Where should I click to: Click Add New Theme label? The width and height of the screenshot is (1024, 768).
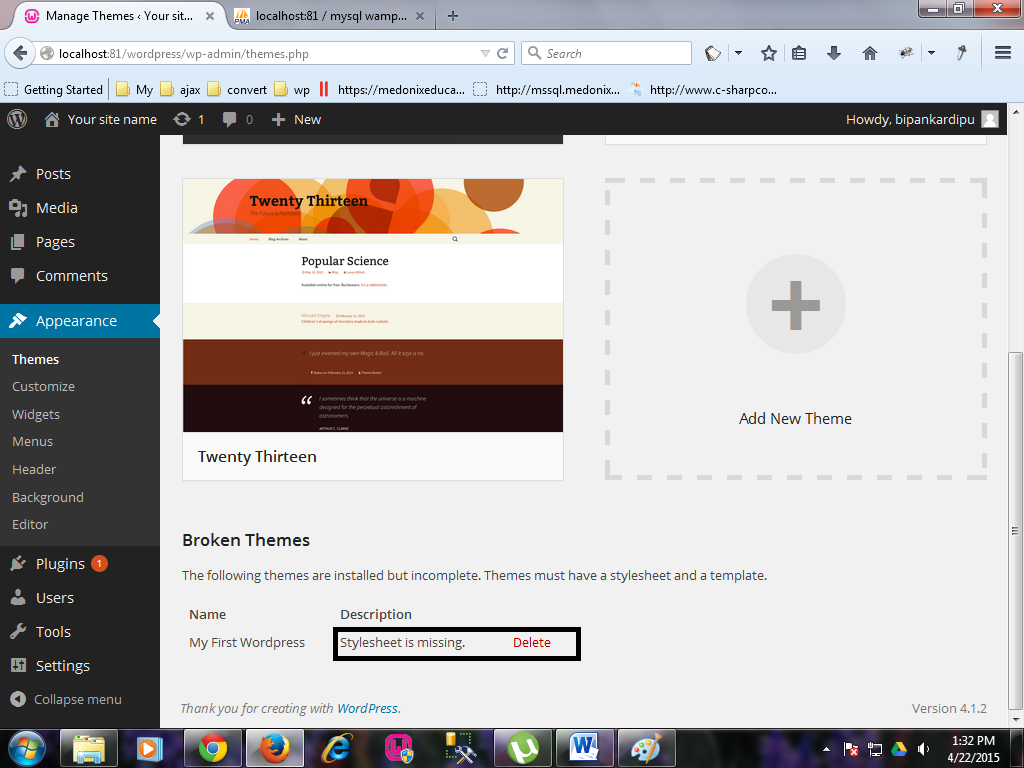point(795,419)
